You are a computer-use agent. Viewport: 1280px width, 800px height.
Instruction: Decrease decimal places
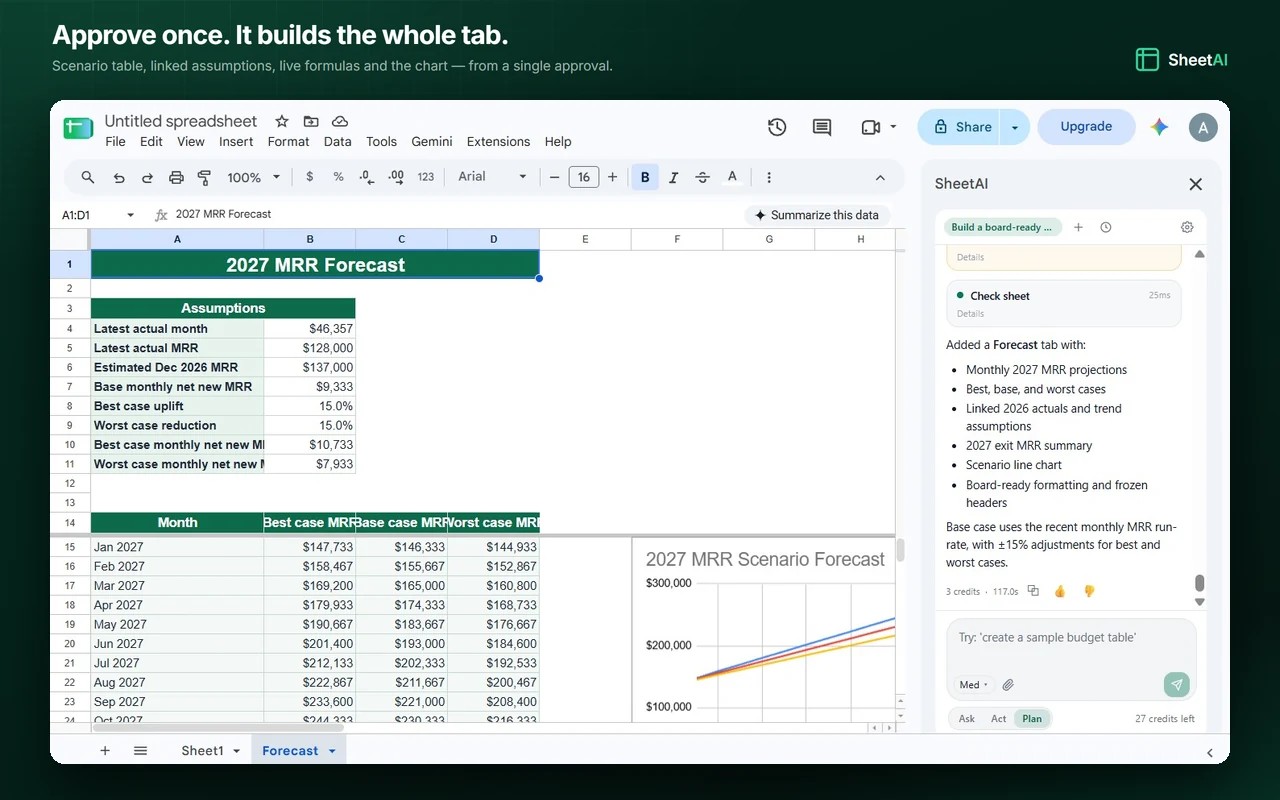pos(367,177)
